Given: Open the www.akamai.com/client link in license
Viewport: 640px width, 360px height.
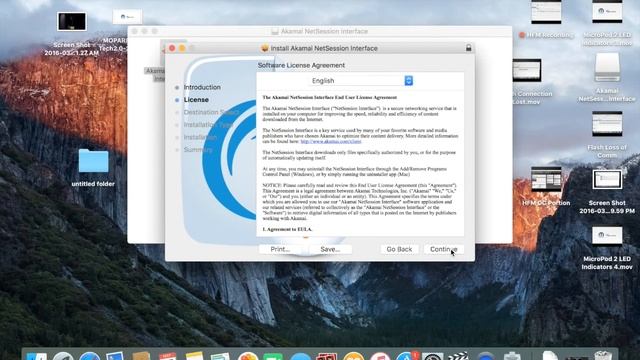Looking at the screenshot, I should [331, 142].
